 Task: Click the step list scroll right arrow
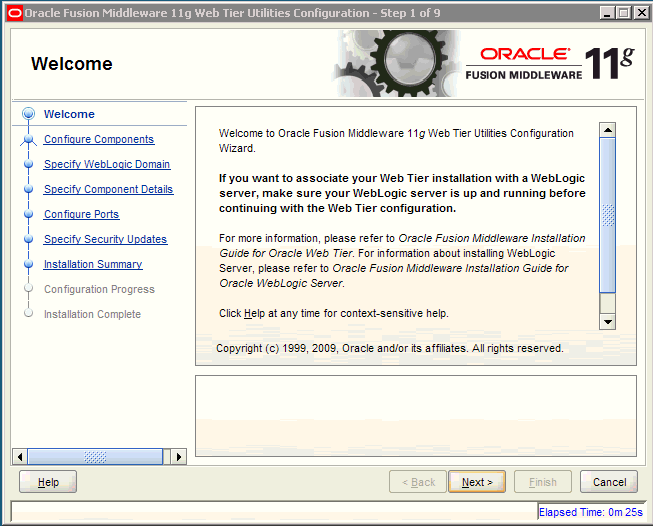click(x=179, y=457)
